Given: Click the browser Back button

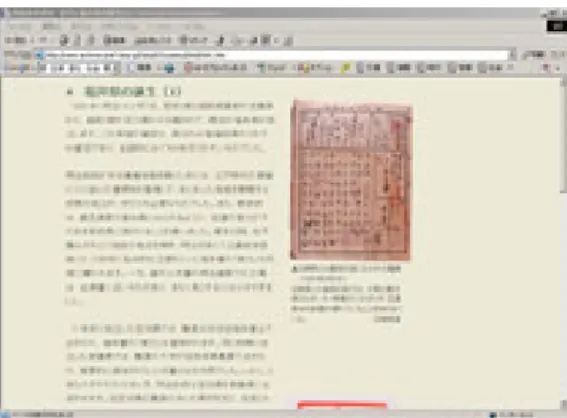Looking at the screenshot, I should coord(15,40).
